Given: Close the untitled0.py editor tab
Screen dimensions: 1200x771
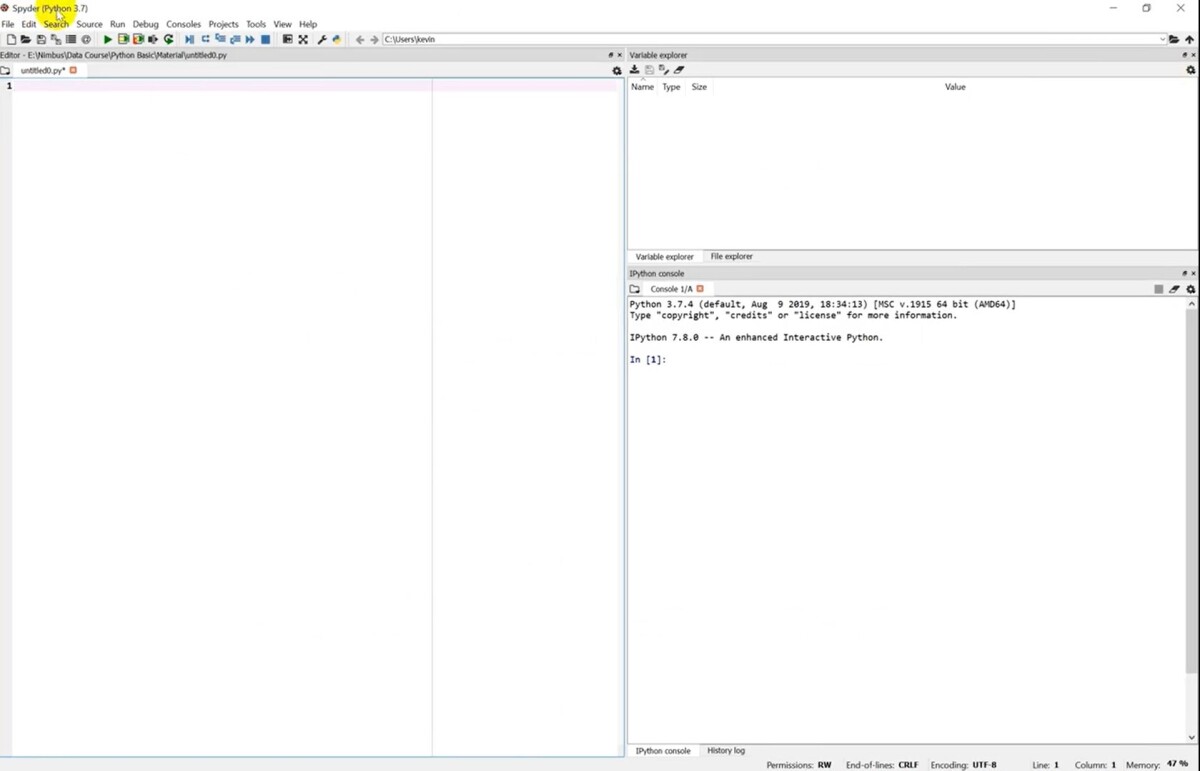Looking at the screenshot, I should click(73, 71).
